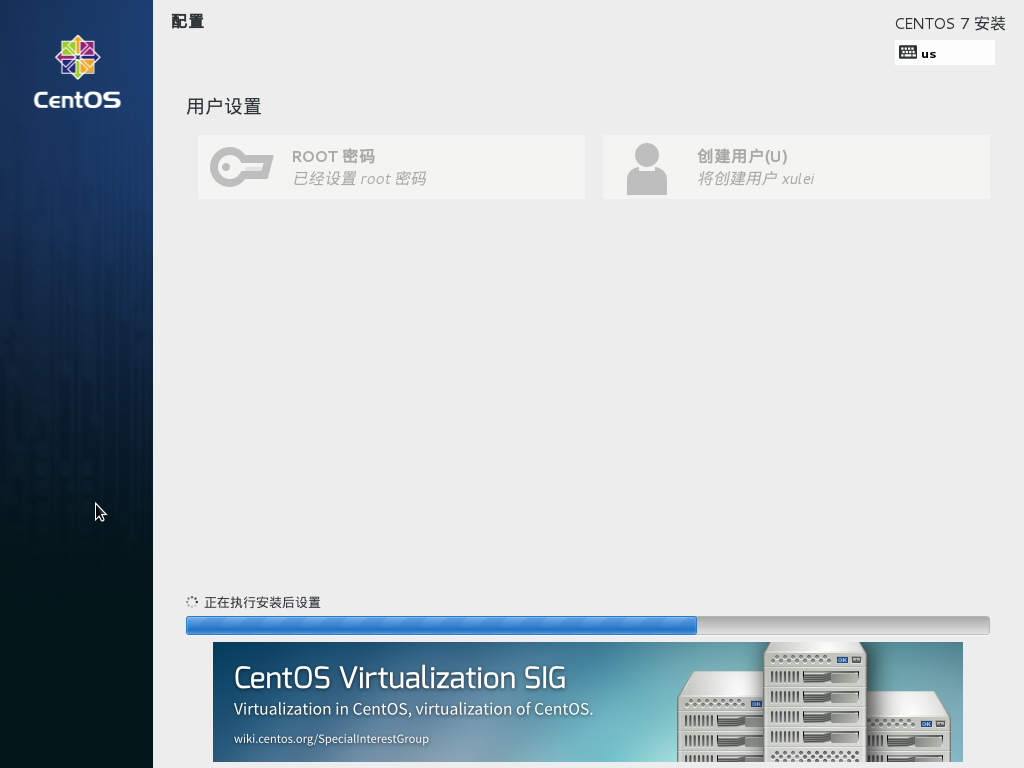Screen dimensions: 1024x768
Task: Open the 创建用户(U) settings
Action: point(796,167)
